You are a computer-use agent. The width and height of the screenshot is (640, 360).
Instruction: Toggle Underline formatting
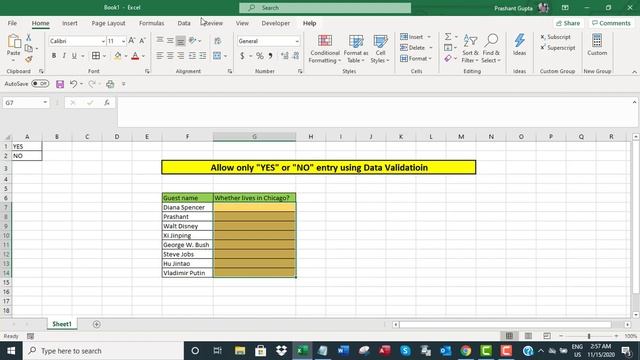(74, 56)
